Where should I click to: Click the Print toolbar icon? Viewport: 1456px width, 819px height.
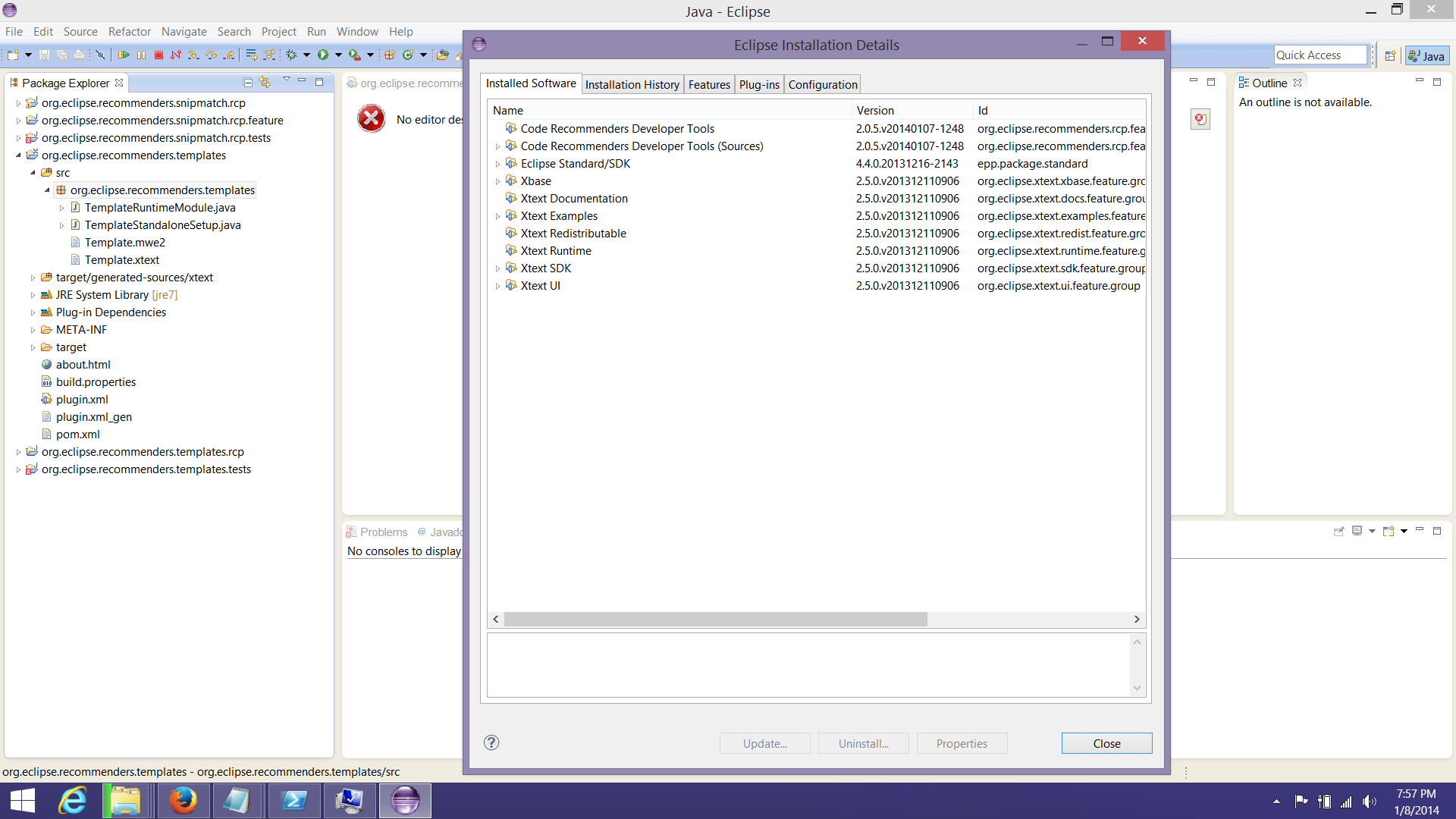[79, 55]
